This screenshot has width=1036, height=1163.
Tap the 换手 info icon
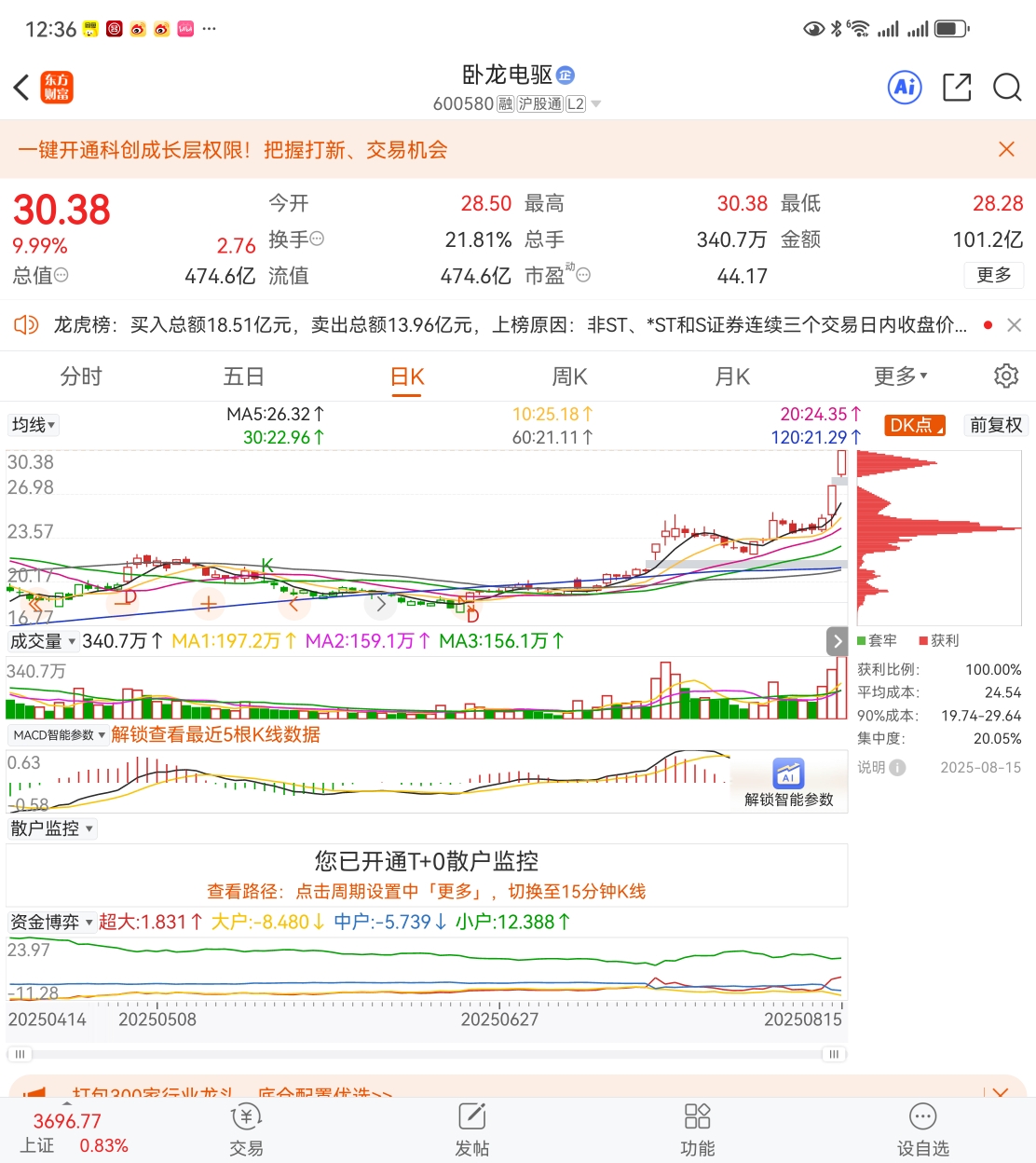(x=317, y=239)
